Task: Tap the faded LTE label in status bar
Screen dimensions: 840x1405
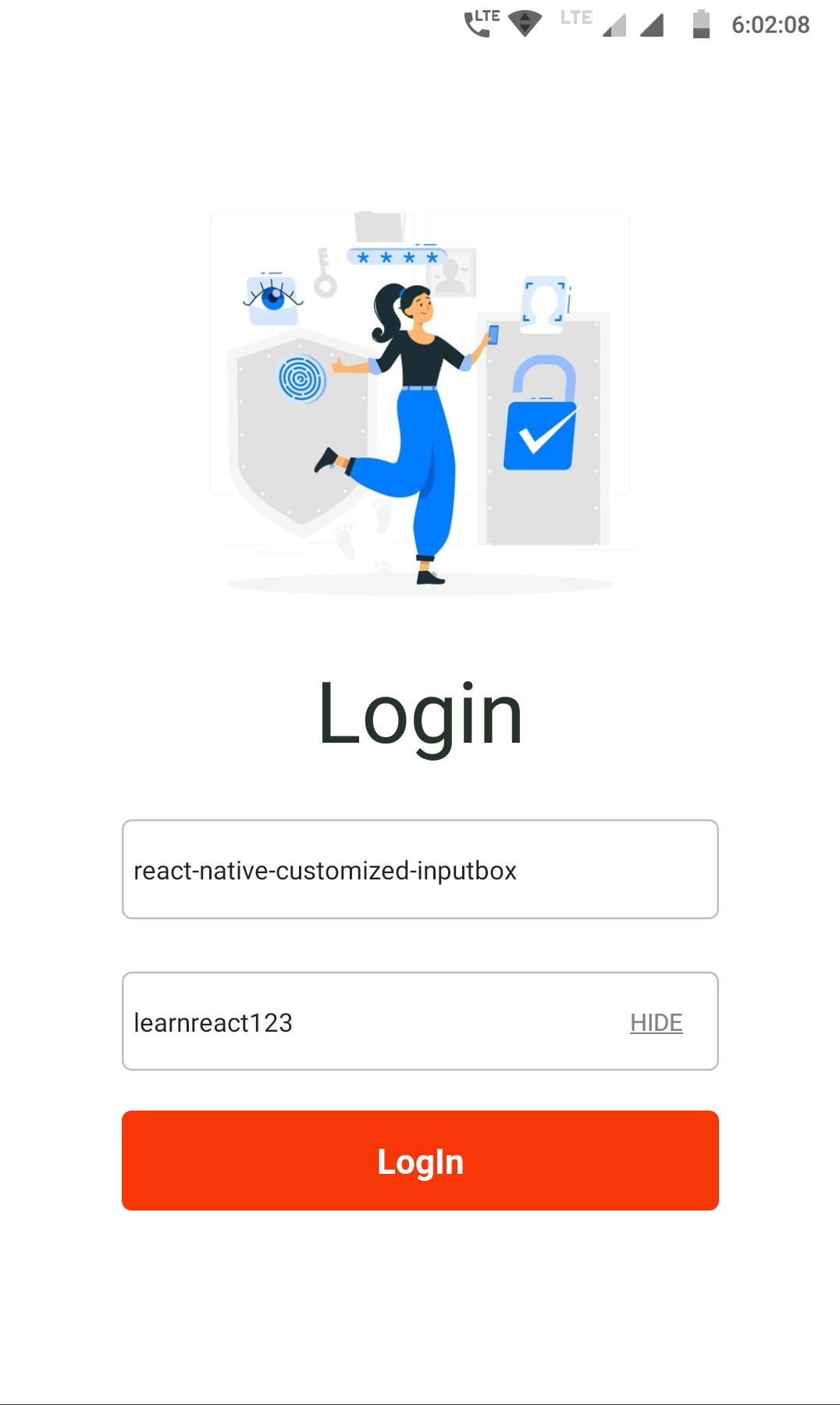Action: pos(576,17)
